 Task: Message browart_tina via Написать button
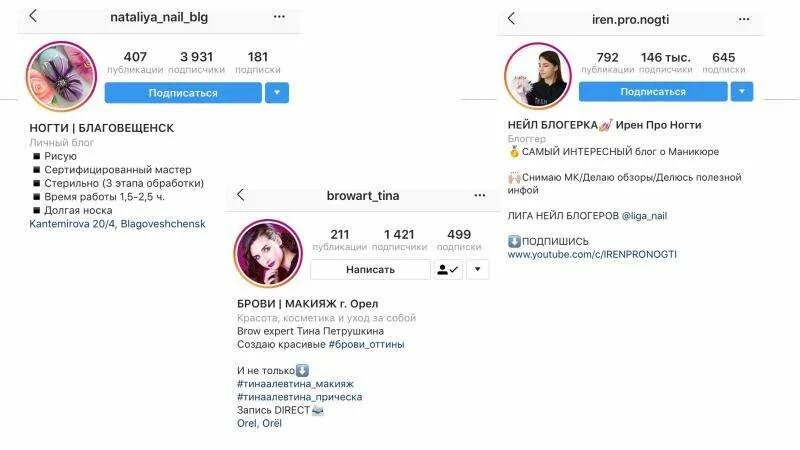coord(370,269)
